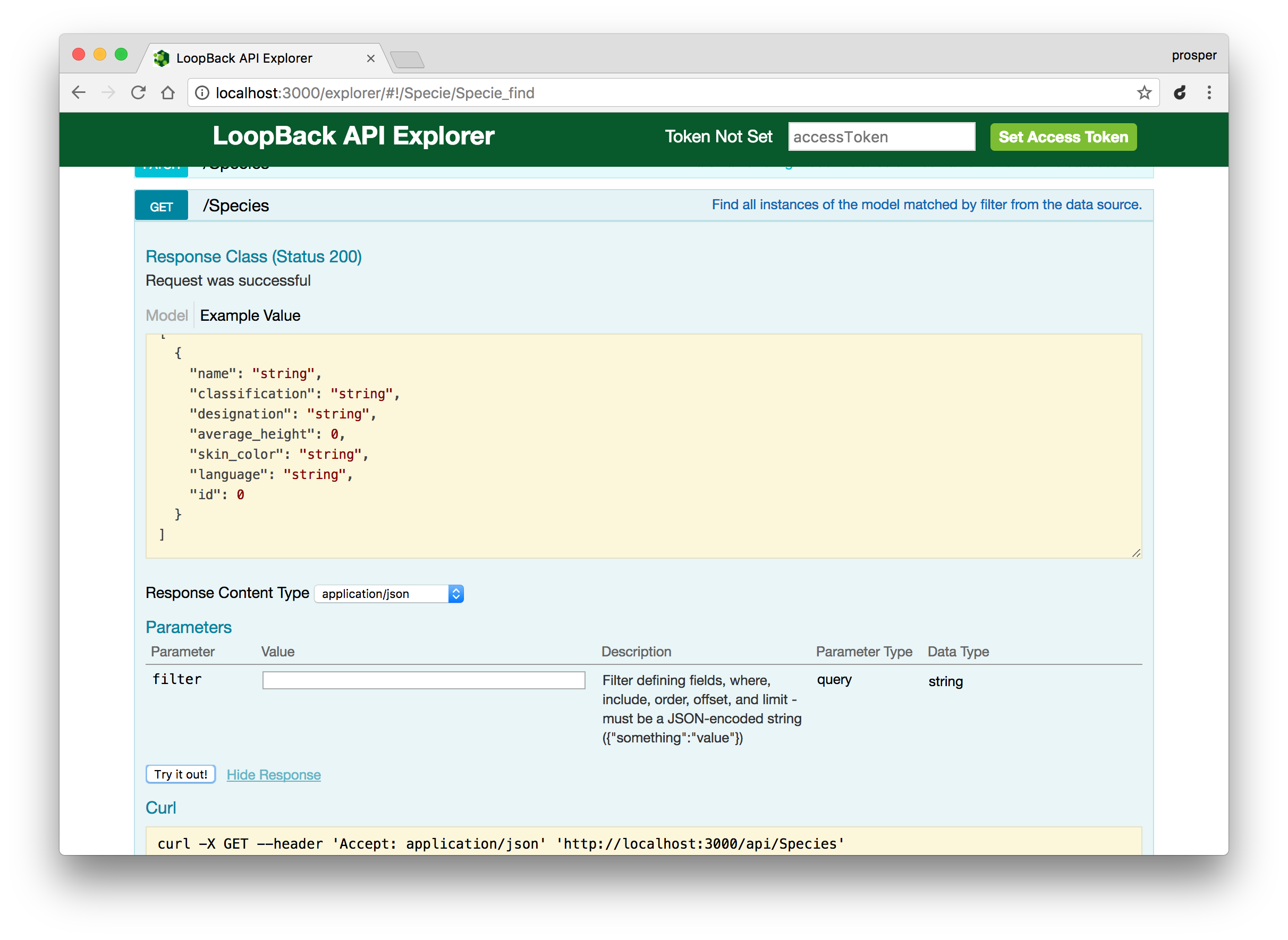Screen dimensions: 1288x940
Task: Open Chrome three-dot menu
Action: [x=1209, y=93]
